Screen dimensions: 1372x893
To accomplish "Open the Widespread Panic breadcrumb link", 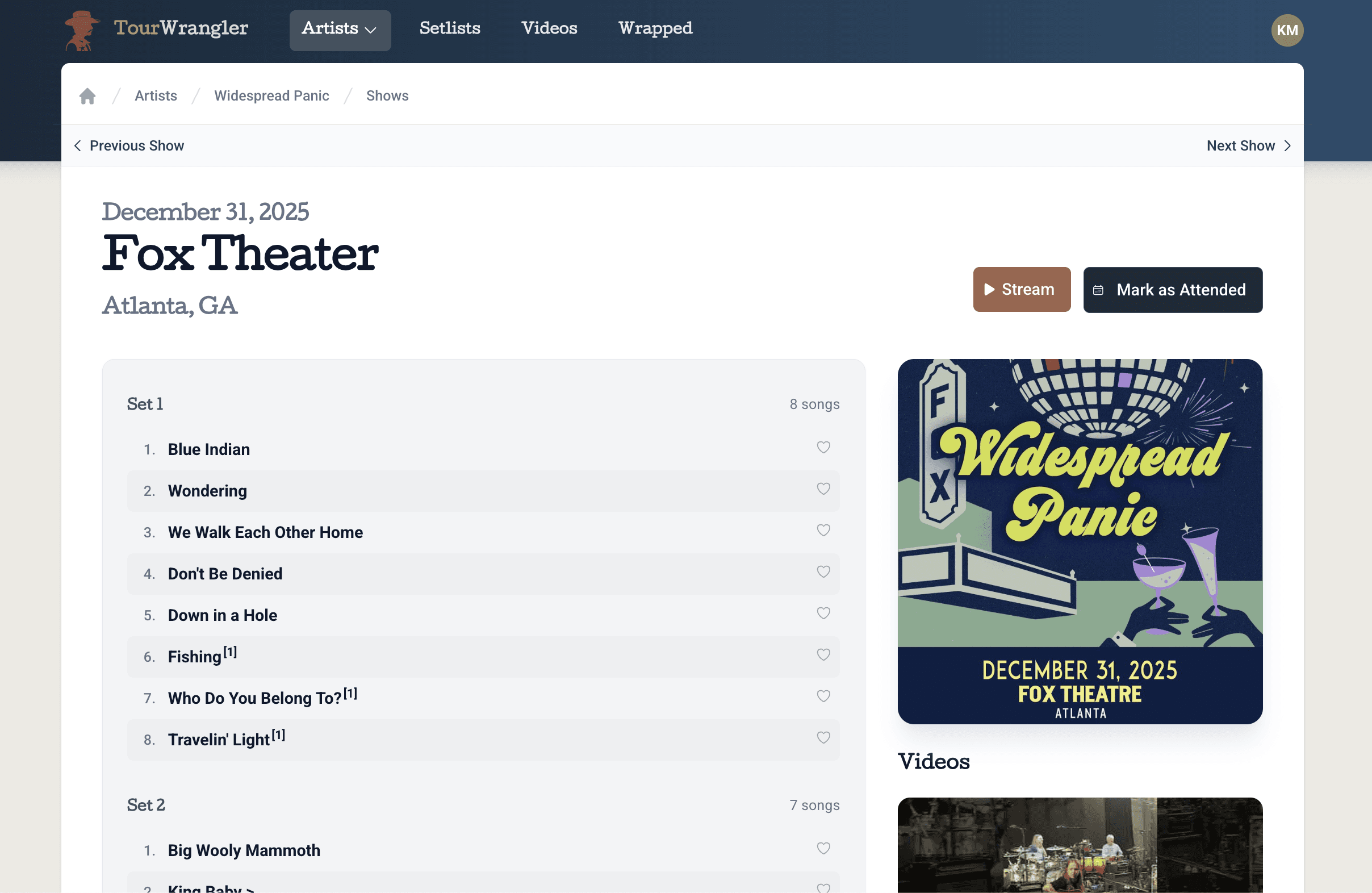I will (271, 95).
